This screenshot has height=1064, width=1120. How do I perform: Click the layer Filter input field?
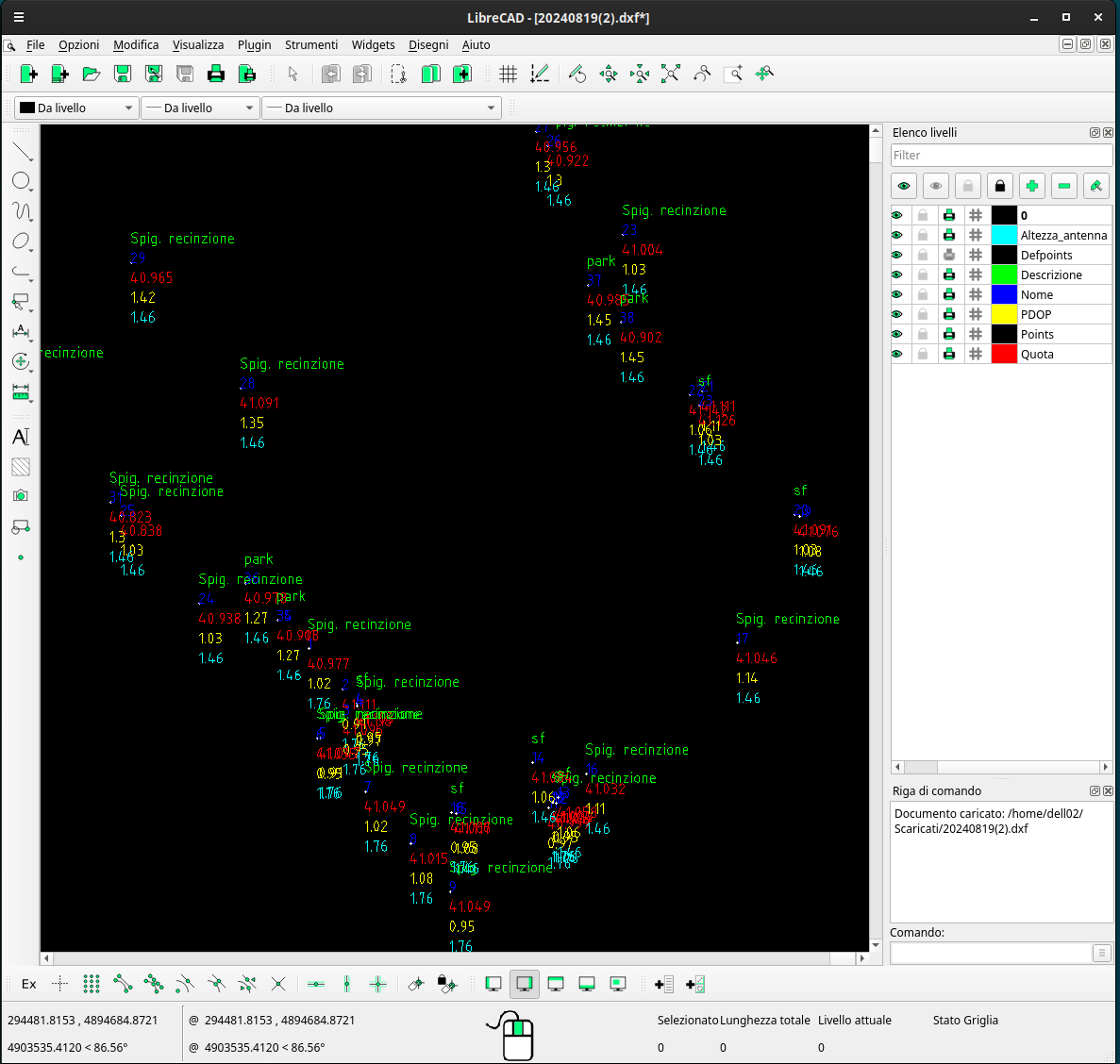point(1001,155)
